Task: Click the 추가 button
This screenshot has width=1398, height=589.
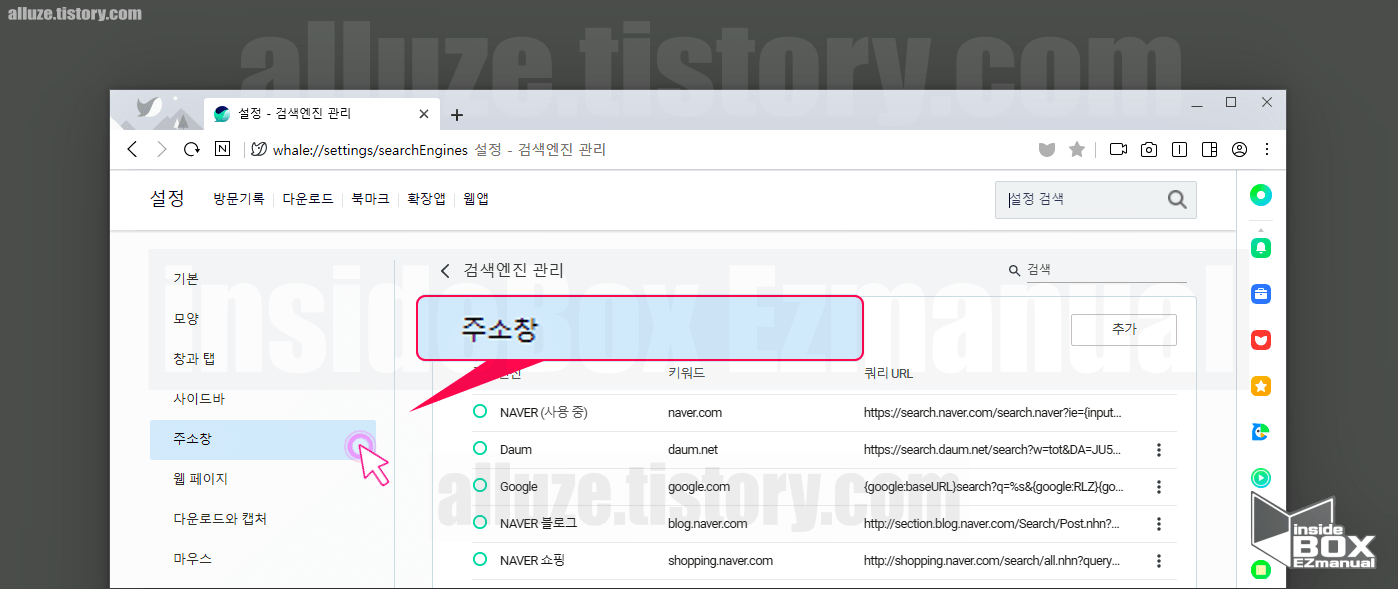Action: click(x=1123, y=329)
